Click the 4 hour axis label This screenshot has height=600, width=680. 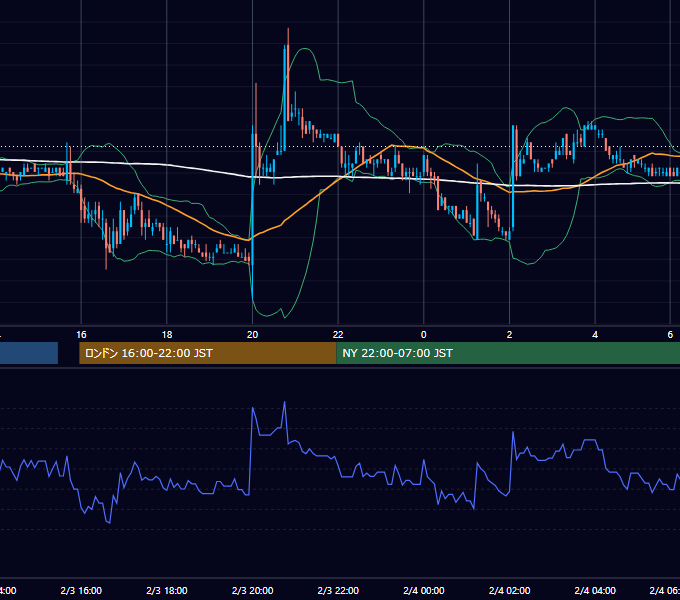(595, 335)
